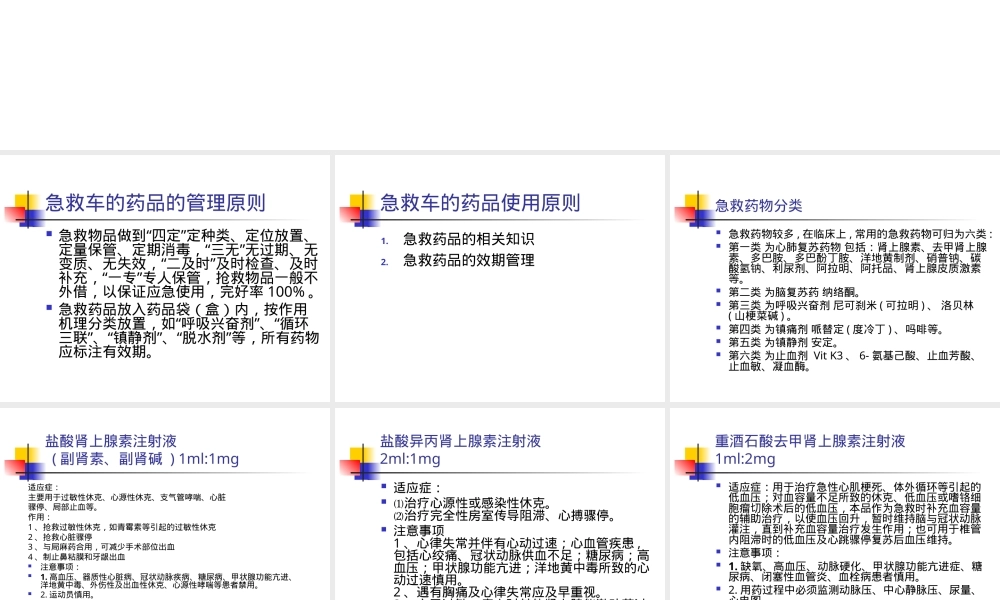
Task: Open slide titled 急救药物分类
Action: click(835, 279)
